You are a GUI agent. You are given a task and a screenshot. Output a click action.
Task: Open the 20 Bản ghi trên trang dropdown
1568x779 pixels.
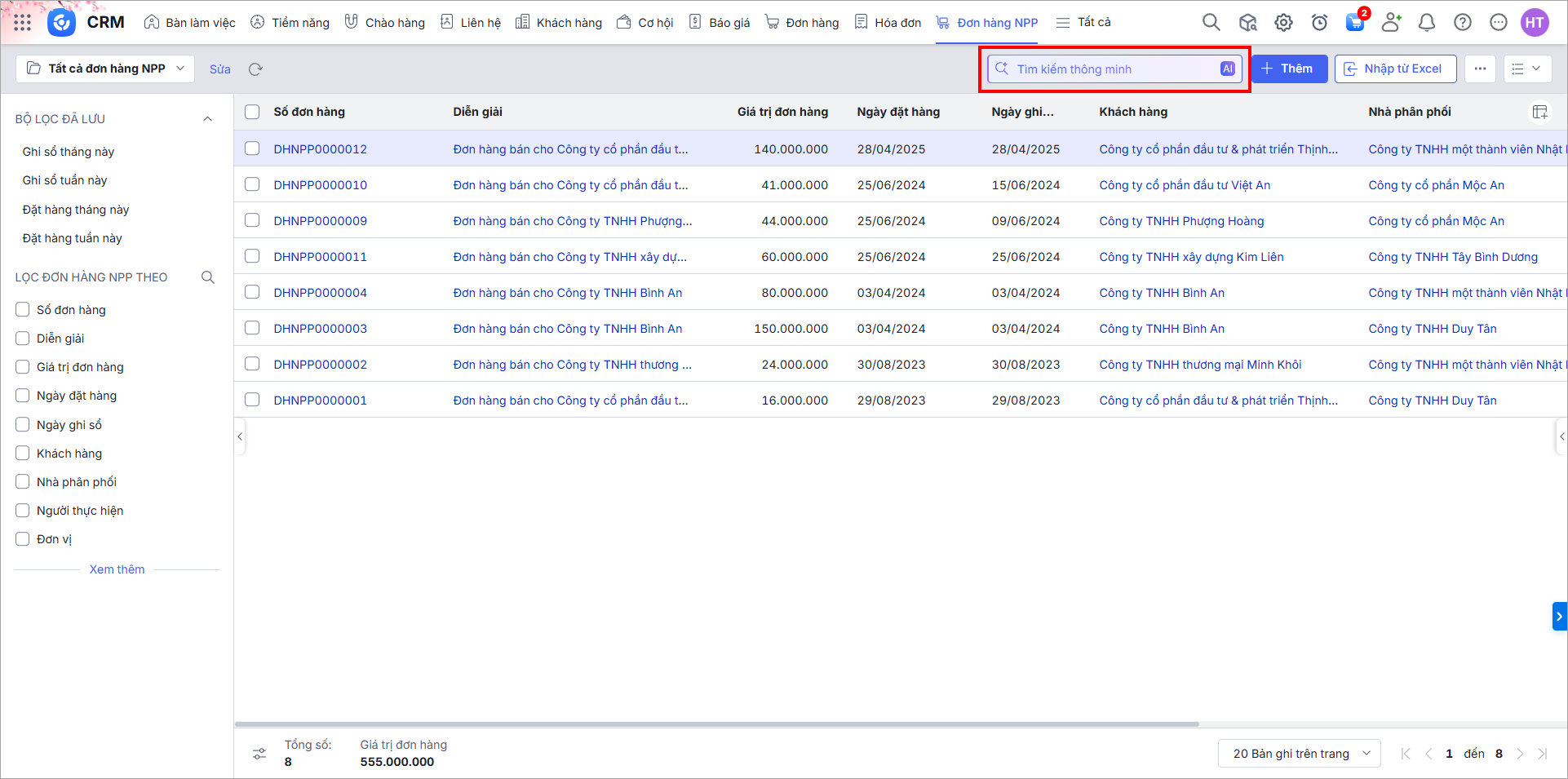(1299, 754)
